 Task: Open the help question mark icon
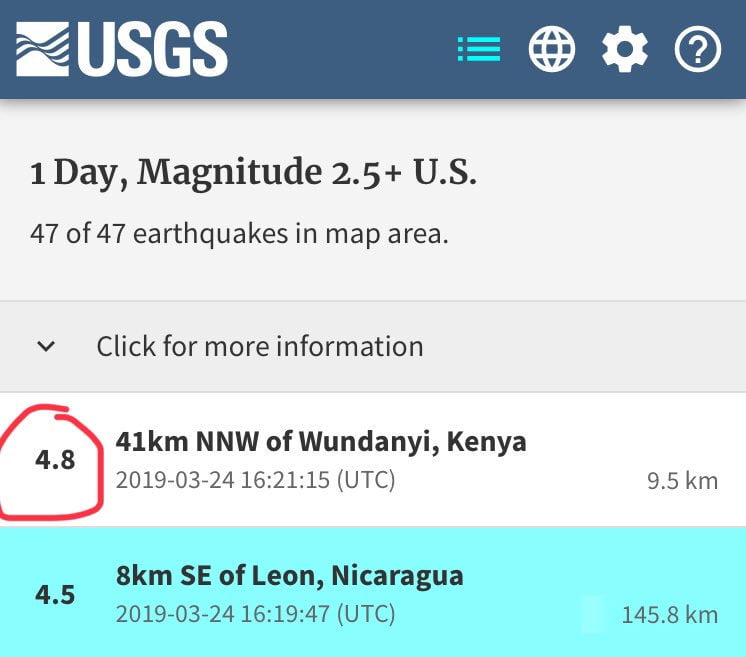click(x=698, y=49)
